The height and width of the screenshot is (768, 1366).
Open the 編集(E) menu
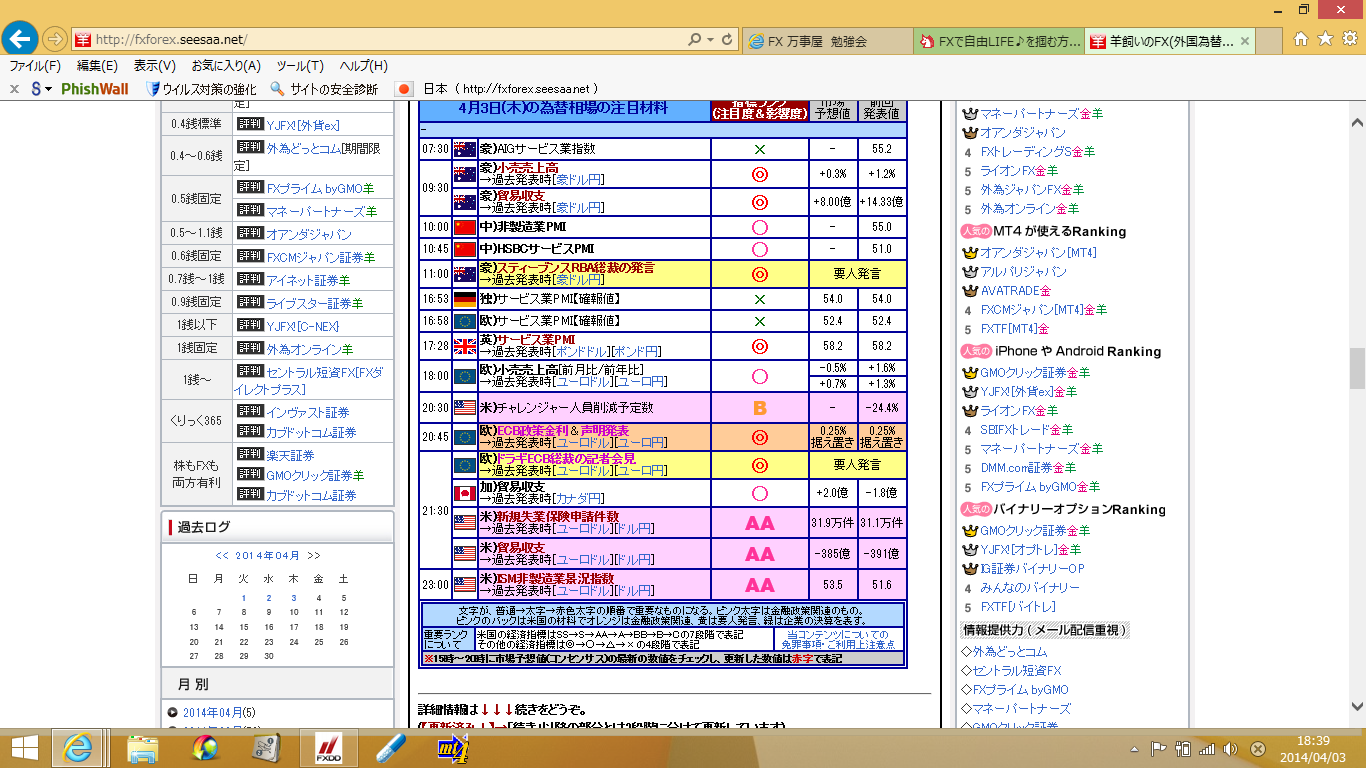click(x=97, y=66)
